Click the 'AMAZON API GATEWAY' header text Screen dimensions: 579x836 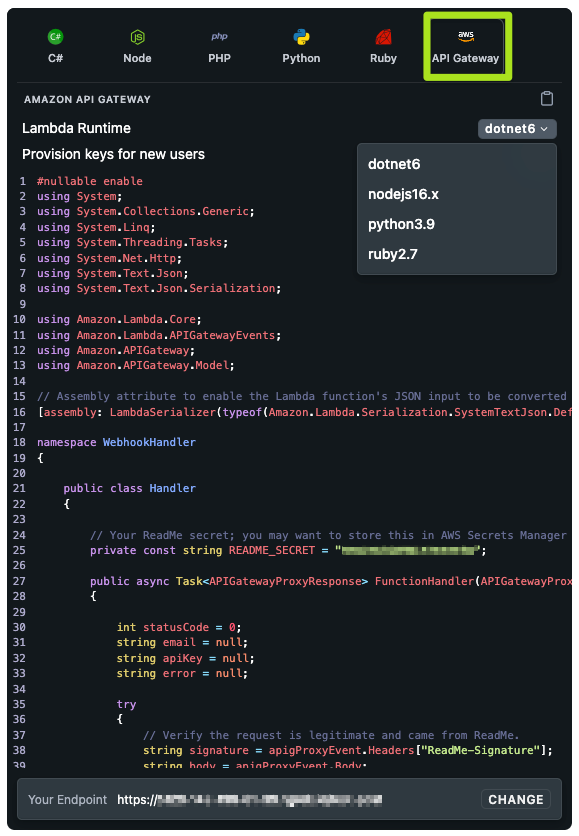coord(87,99)
